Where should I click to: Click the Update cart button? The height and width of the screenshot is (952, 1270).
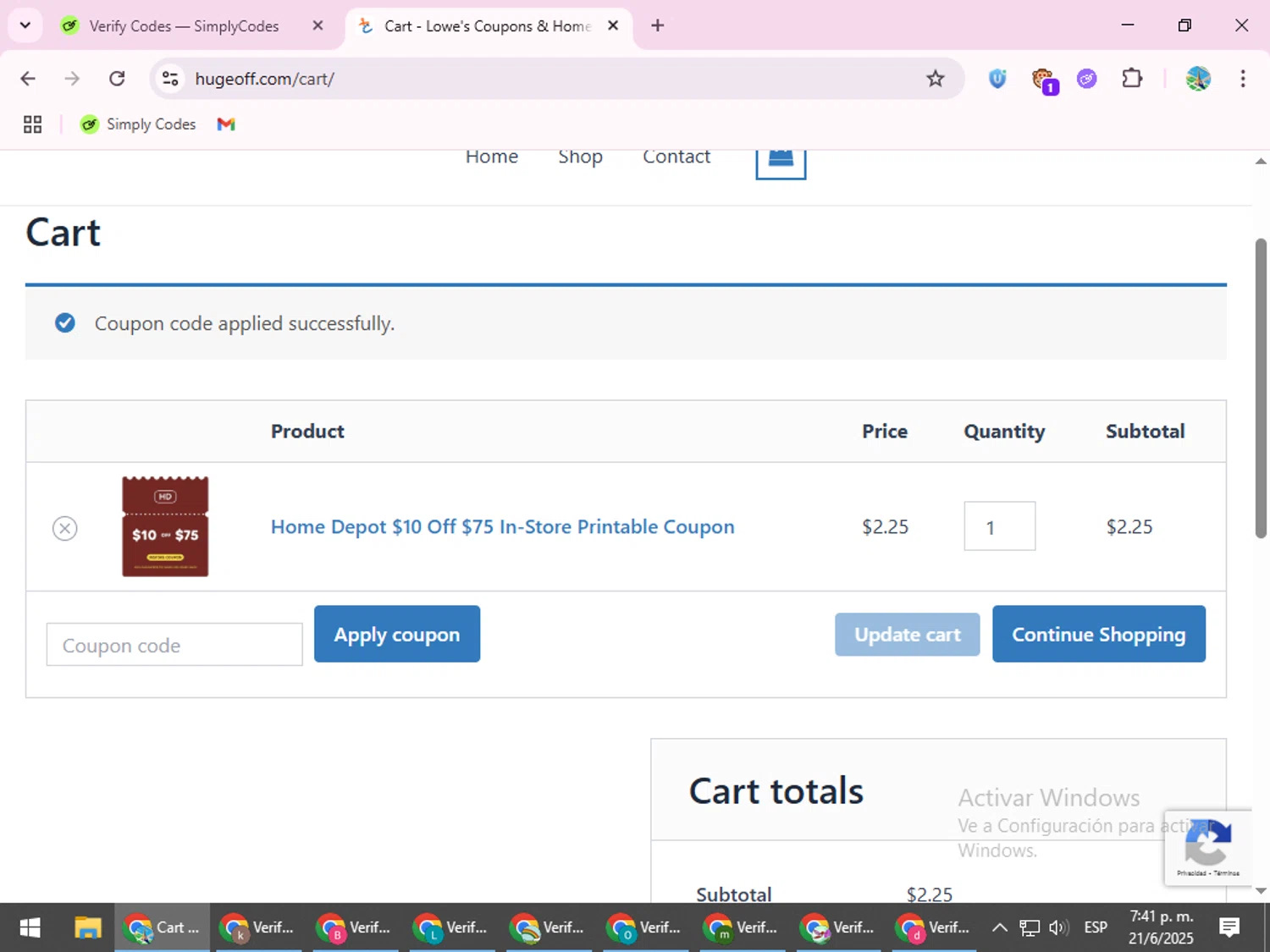tap(908, 635)
